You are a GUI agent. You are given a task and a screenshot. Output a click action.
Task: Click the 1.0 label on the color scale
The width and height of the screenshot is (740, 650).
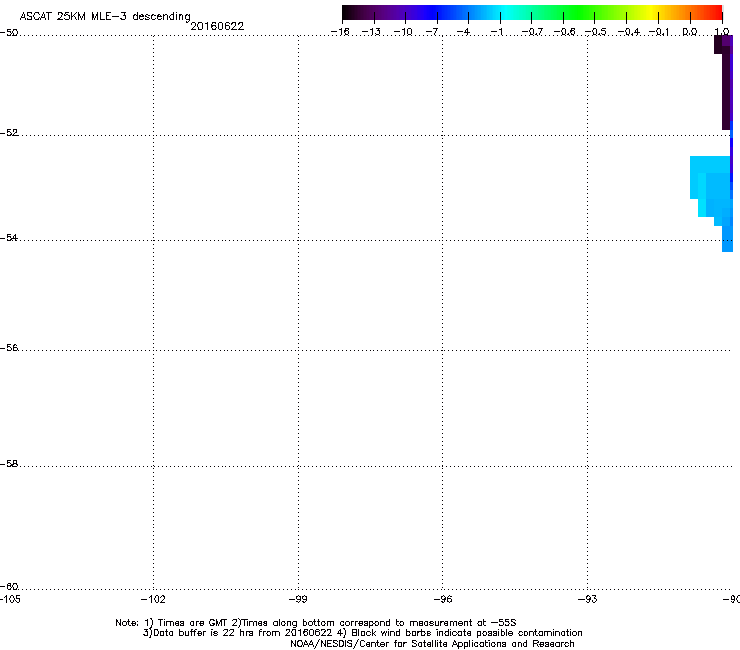(722, 32)
